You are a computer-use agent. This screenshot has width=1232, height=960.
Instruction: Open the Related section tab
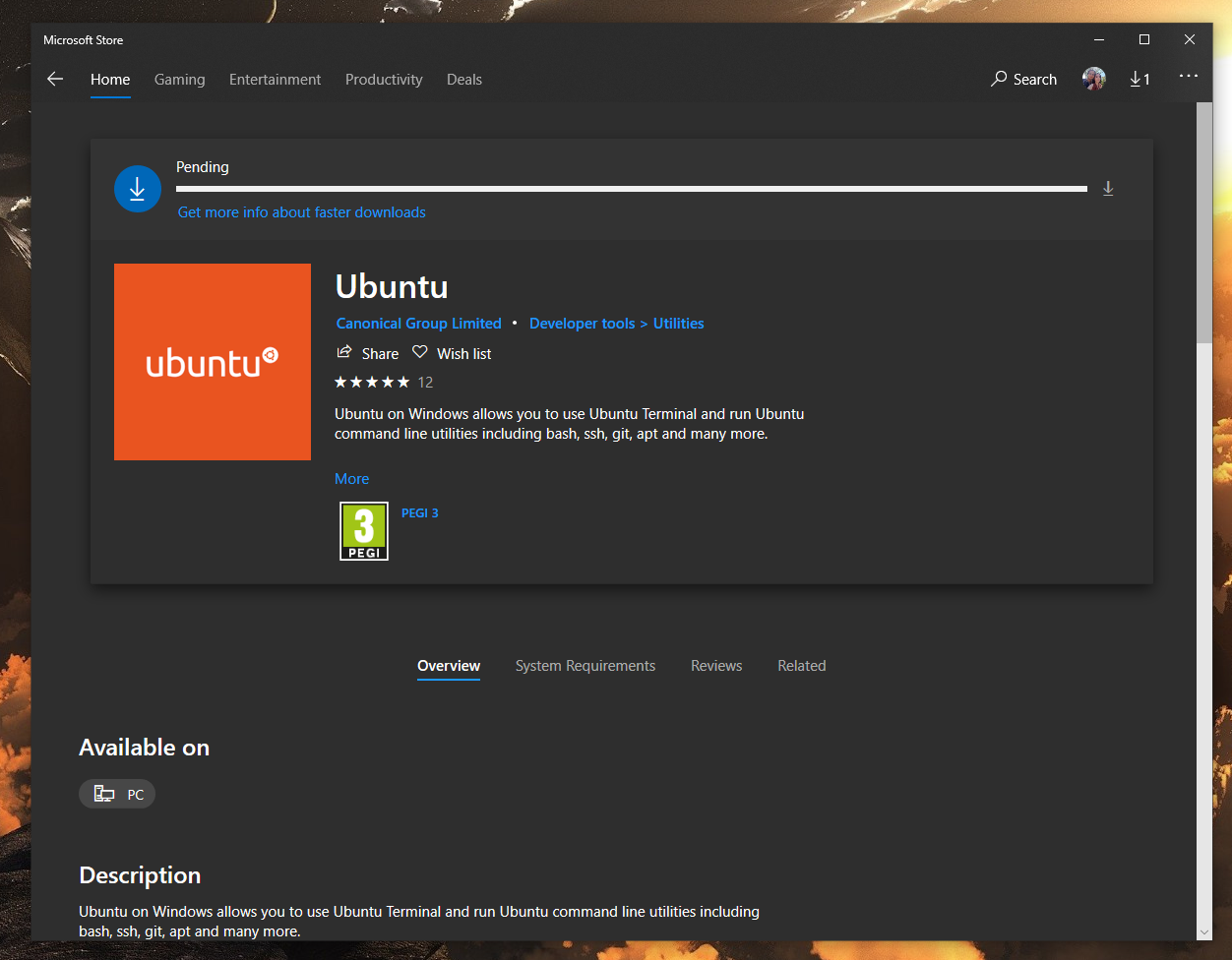coord(802,666)
